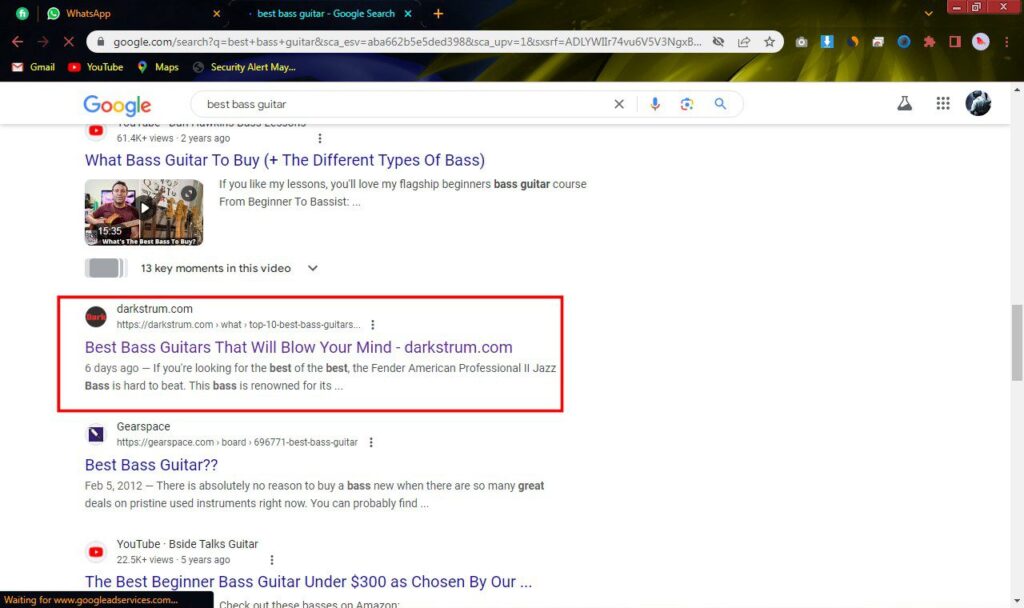Open What Bass Guitar To Buy link
The width and height of the screenshot is (1024, 608).
pyautogui.click(x=285, y=160)
